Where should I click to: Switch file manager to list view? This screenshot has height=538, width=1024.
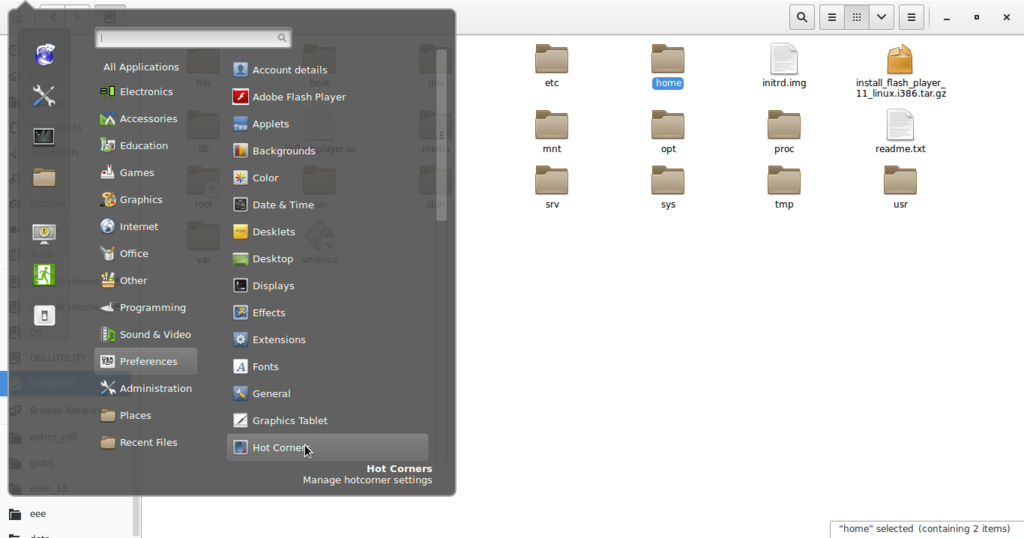(832, 18)
